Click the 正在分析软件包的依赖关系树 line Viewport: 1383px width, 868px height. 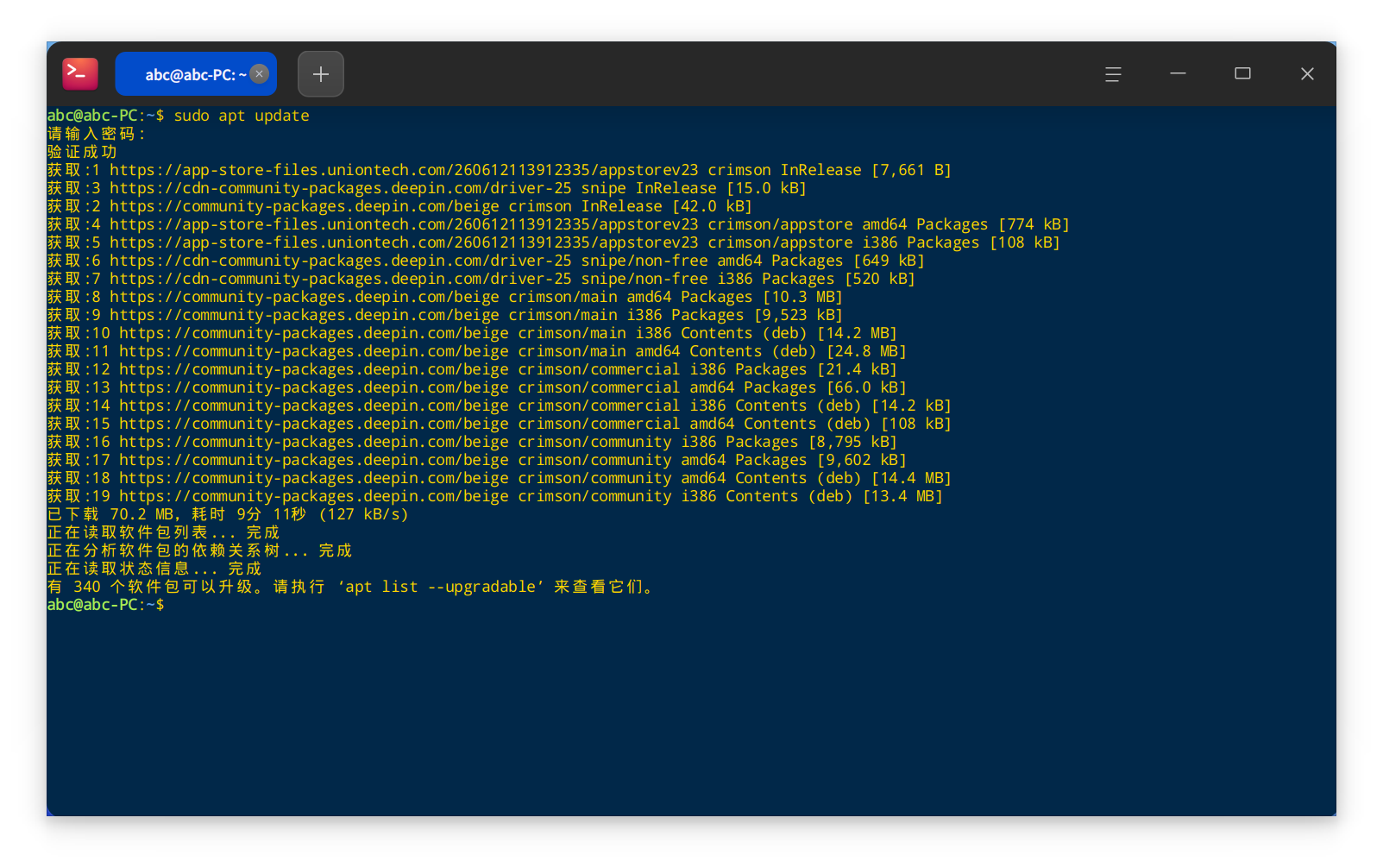tap(200, 550)
